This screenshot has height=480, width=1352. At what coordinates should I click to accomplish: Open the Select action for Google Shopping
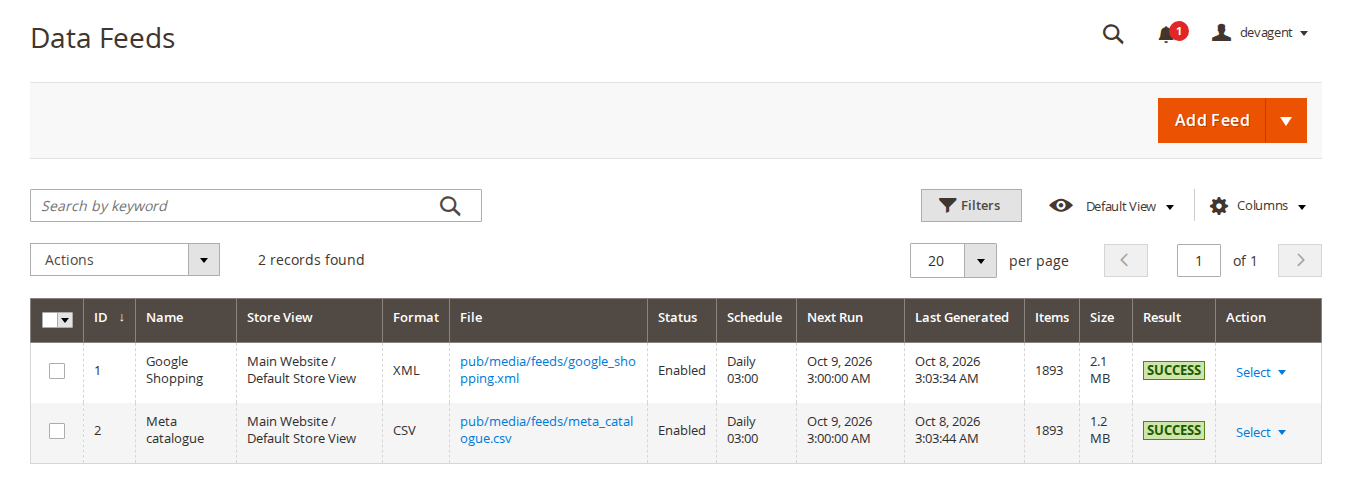pos(1260,372)
